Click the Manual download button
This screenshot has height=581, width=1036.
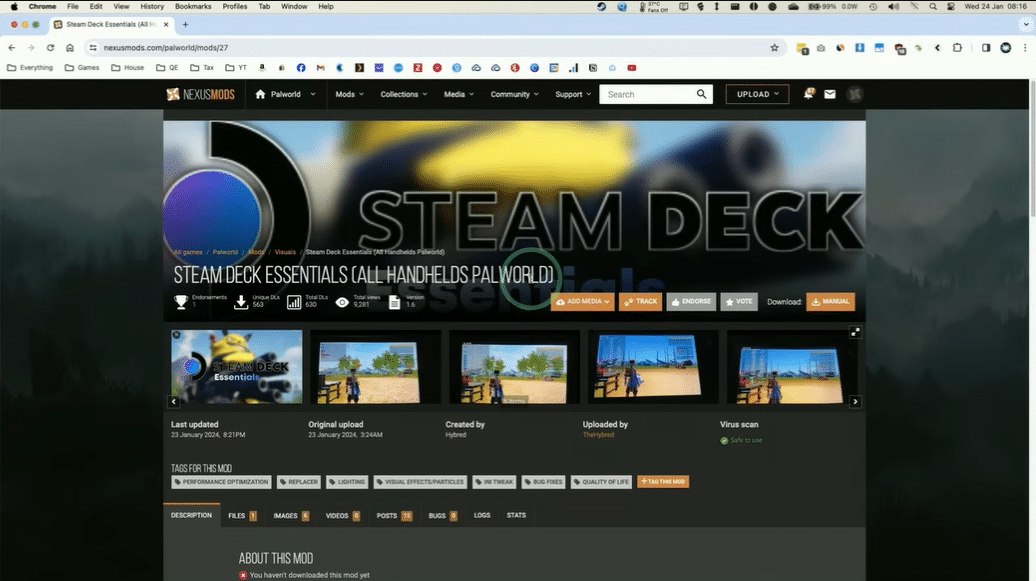point(830,301)
